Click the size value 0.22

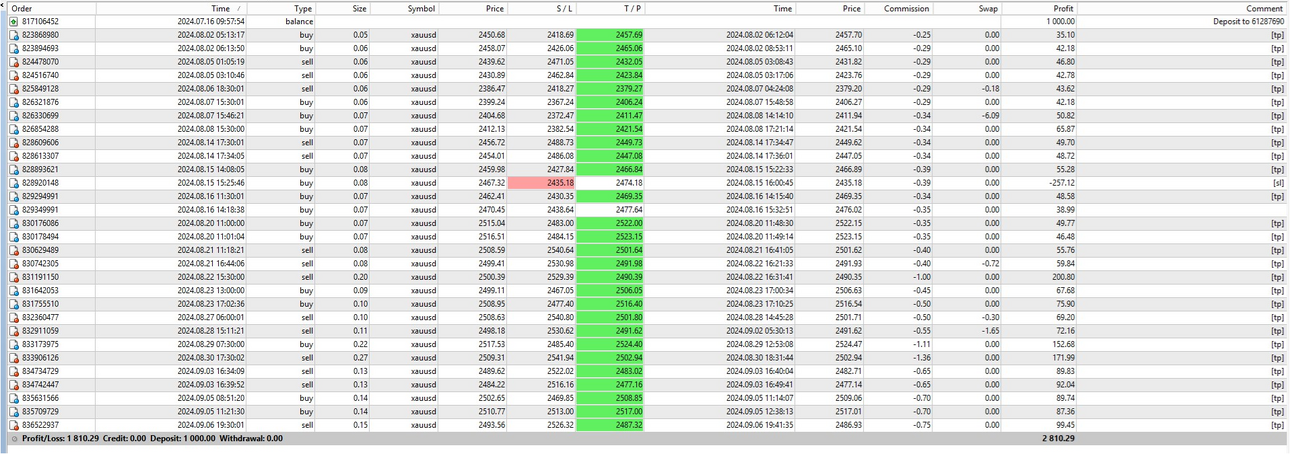359,344
